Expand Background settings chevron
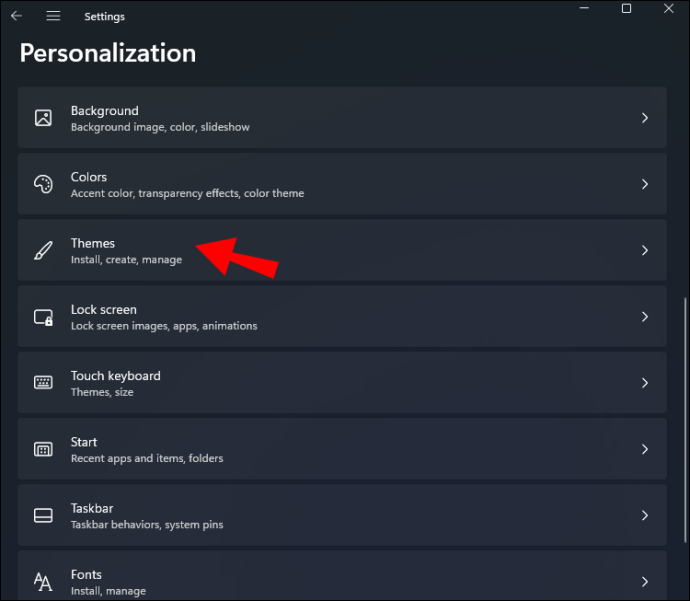Screen dimensions: 690x601 (645, 118)
